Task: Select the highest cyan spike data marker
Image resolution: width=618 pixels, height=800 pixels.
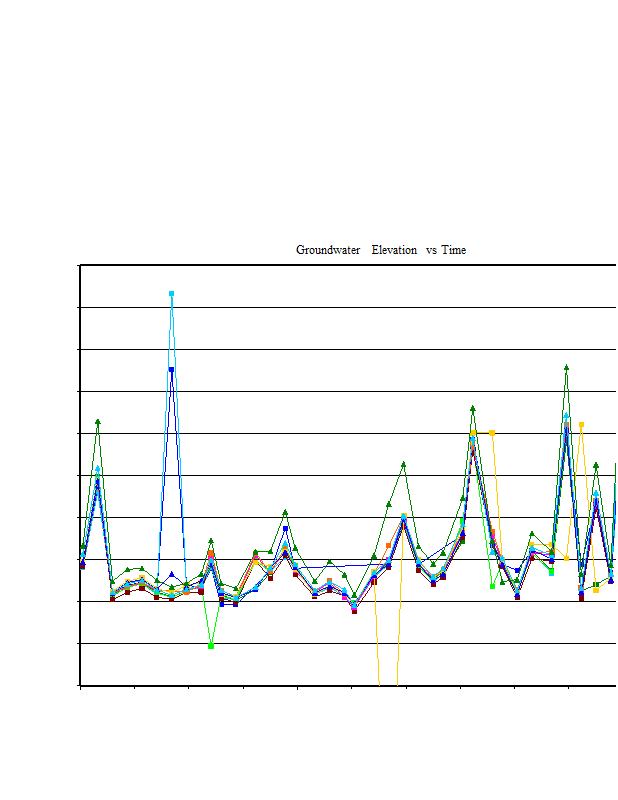Action: point(172,294)
